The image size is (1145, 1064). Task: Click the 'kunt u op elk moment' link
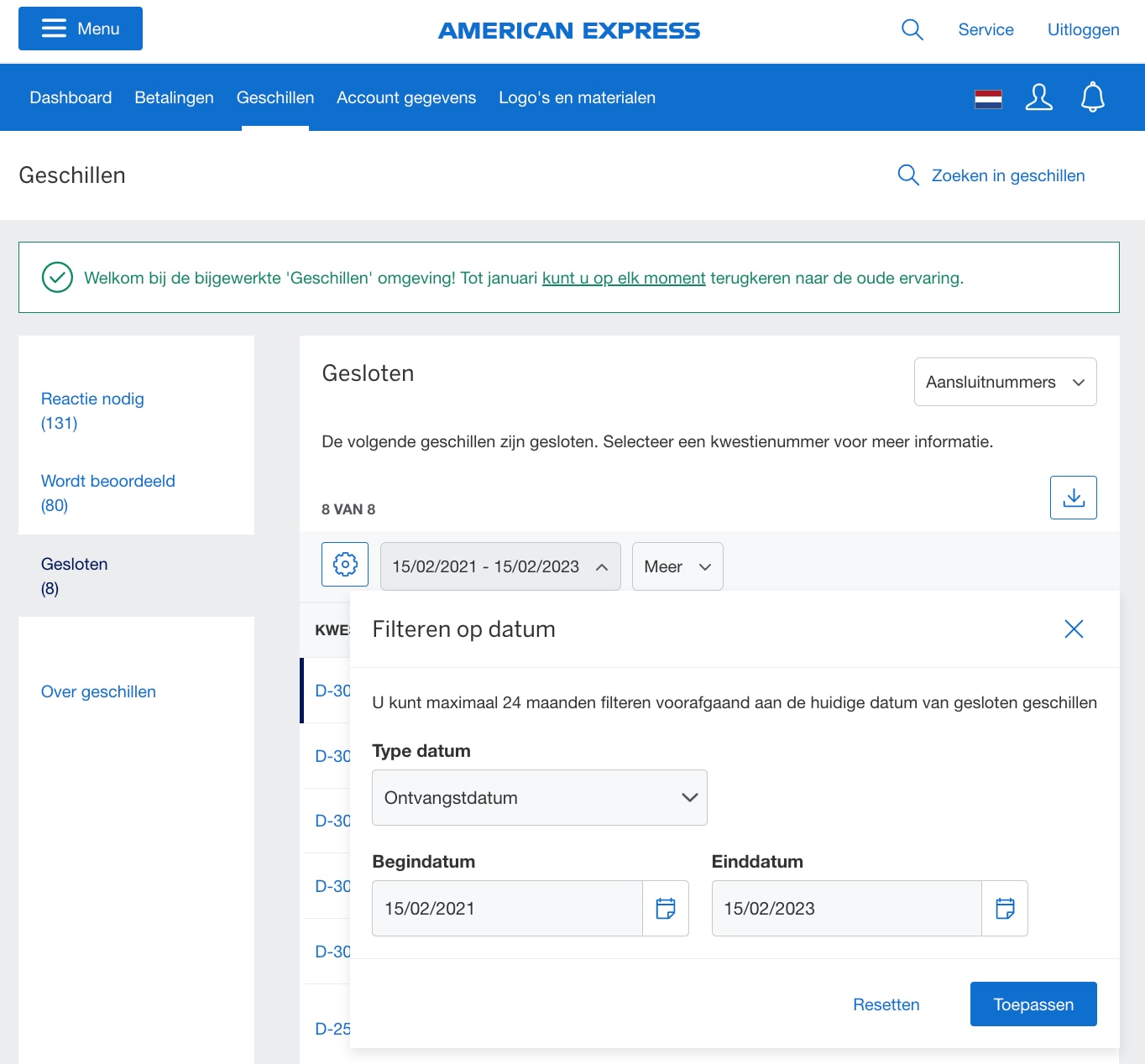(x=623, y=278)
